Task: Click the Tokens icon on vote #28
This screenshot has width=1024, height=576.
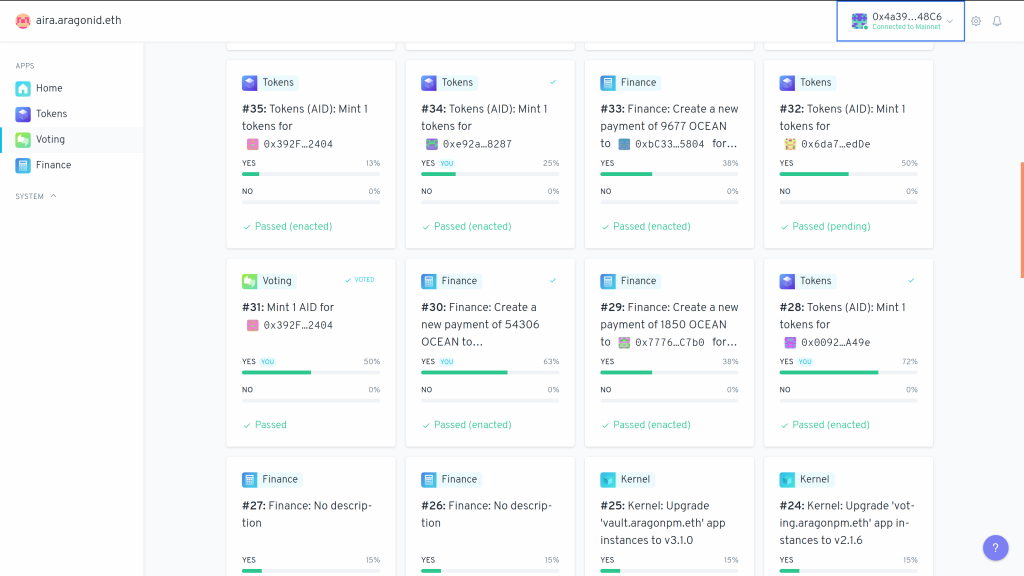Action: coord(787,281)
